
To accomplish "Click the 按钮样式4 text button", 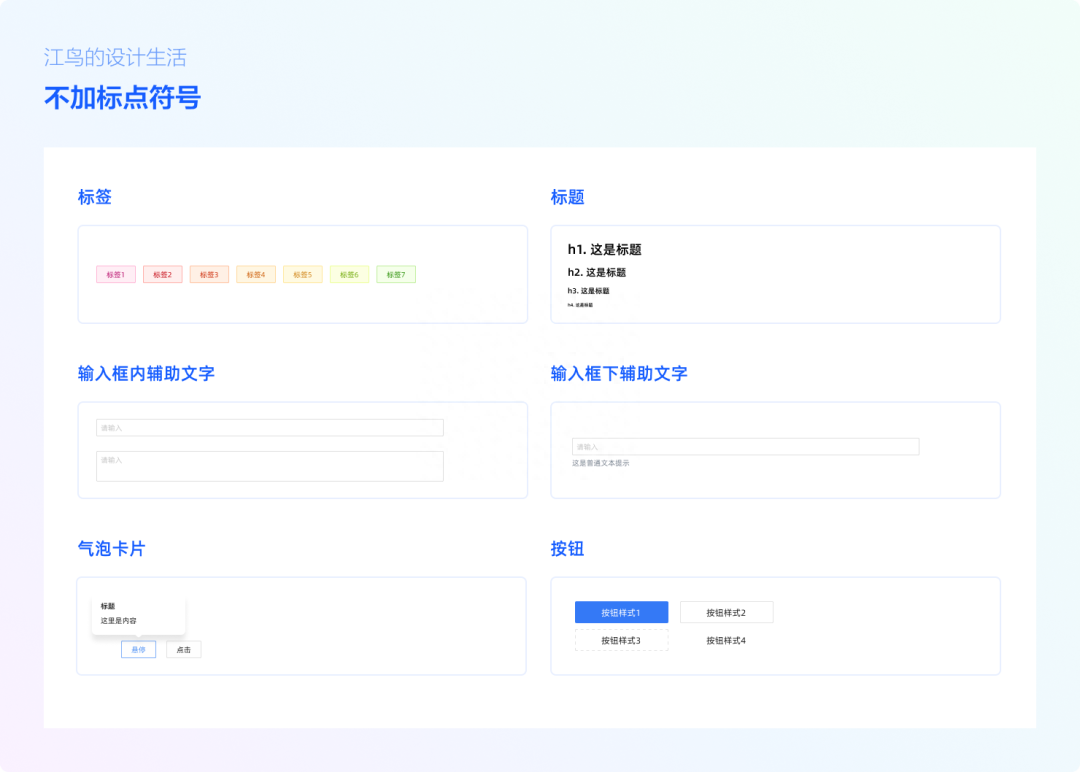I will point(727,641).
